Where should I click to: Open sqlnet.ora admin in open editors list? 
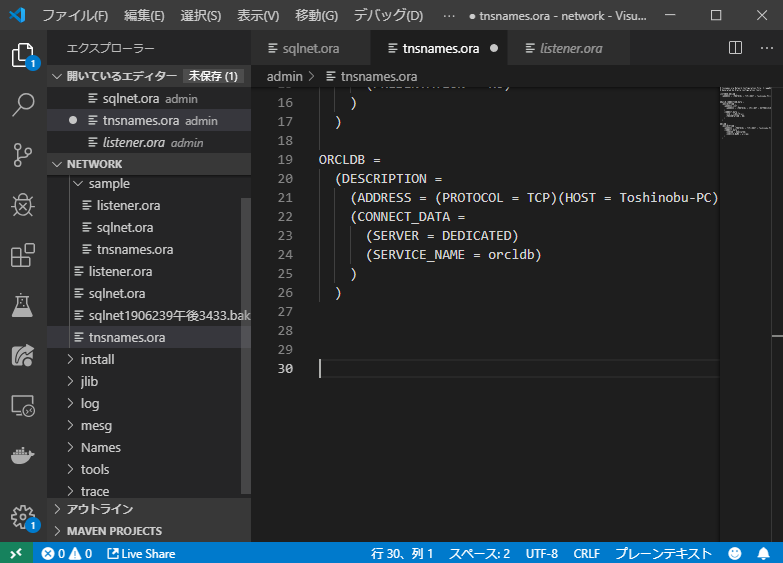click(x=149, y=98)
